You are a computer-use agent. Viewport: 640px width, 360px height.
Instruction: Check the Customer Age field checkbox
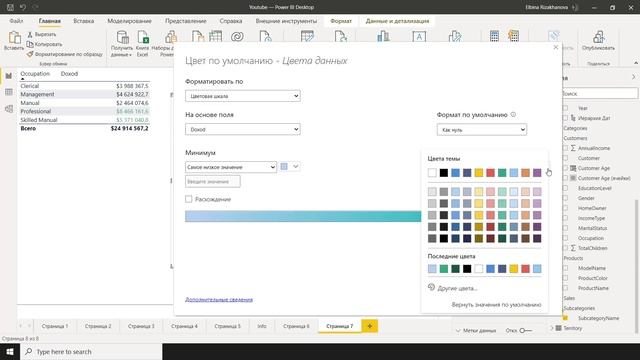(565, 168)
